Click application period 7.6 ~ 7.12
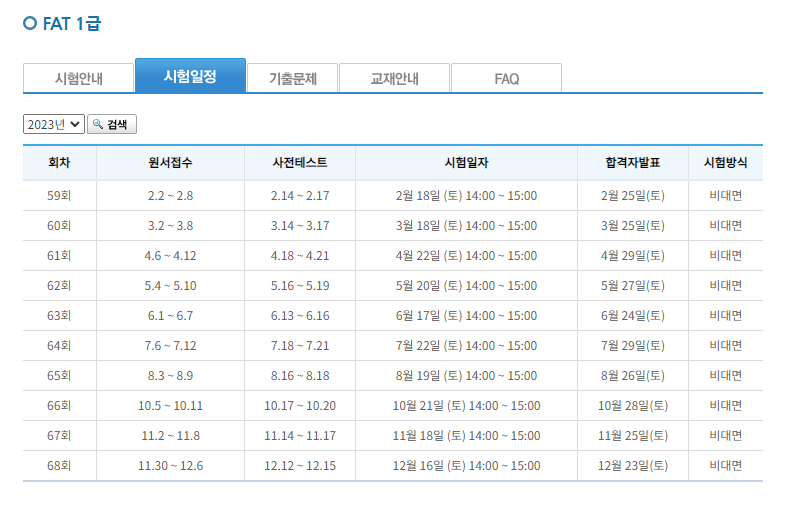Screen dimensions: 790x519 (170, 345)
